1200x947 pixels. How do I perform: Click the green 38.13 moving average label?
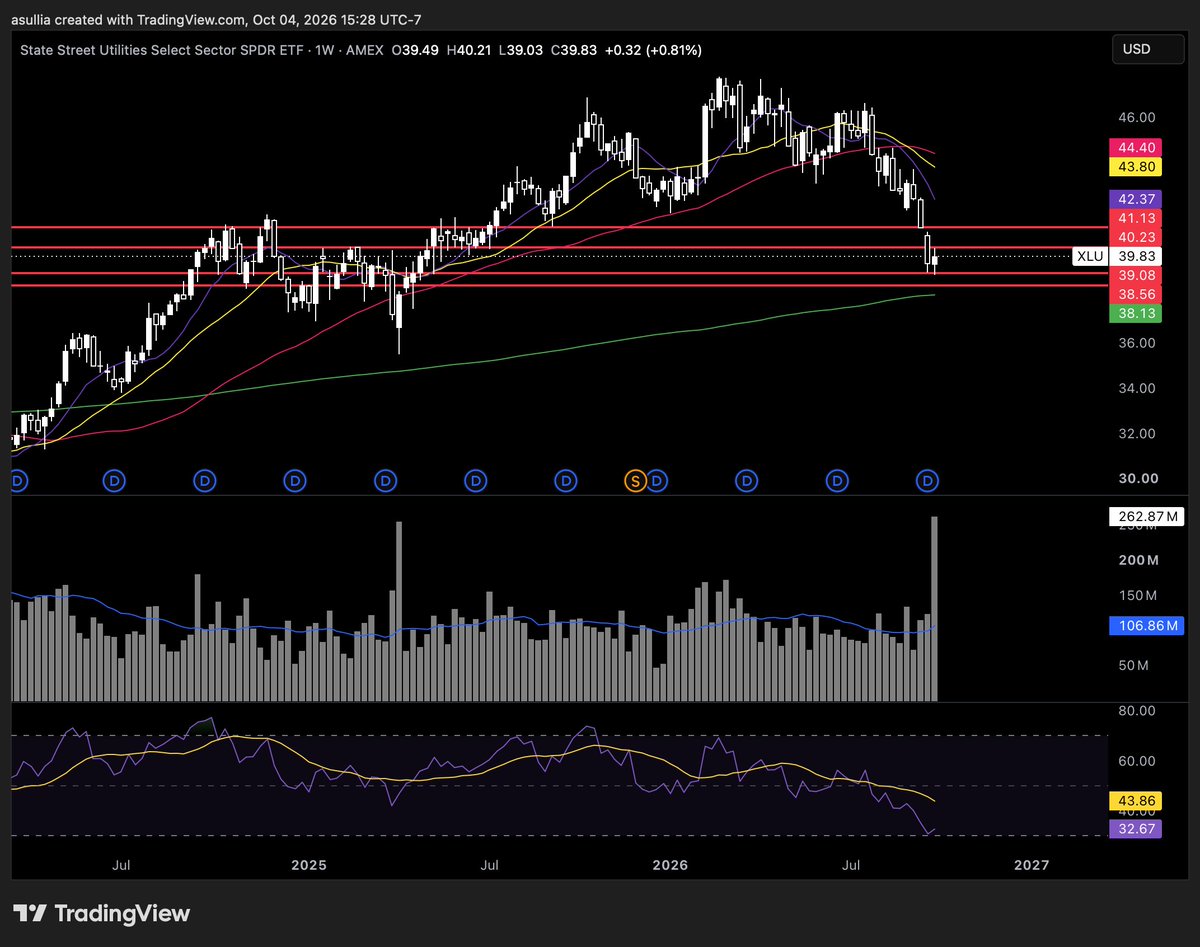click(1135, 313)
